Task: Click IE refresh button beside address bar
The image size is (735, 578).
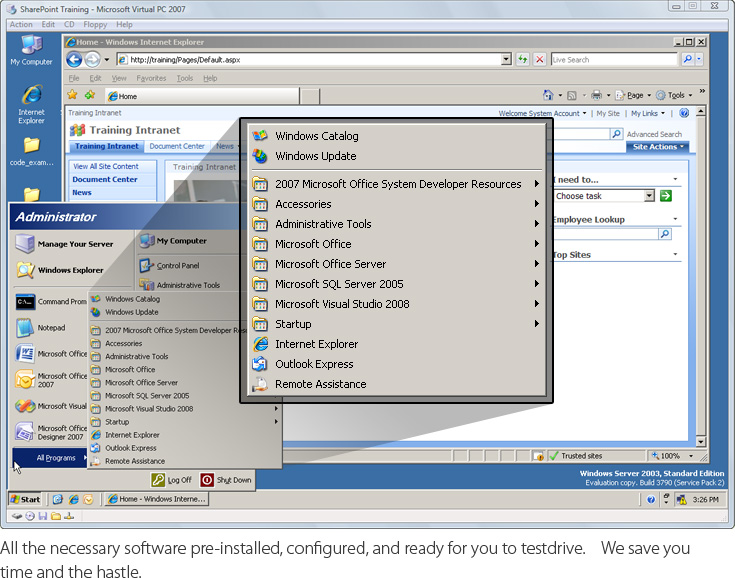Action: pyautogui.click(x=522, y=60)
